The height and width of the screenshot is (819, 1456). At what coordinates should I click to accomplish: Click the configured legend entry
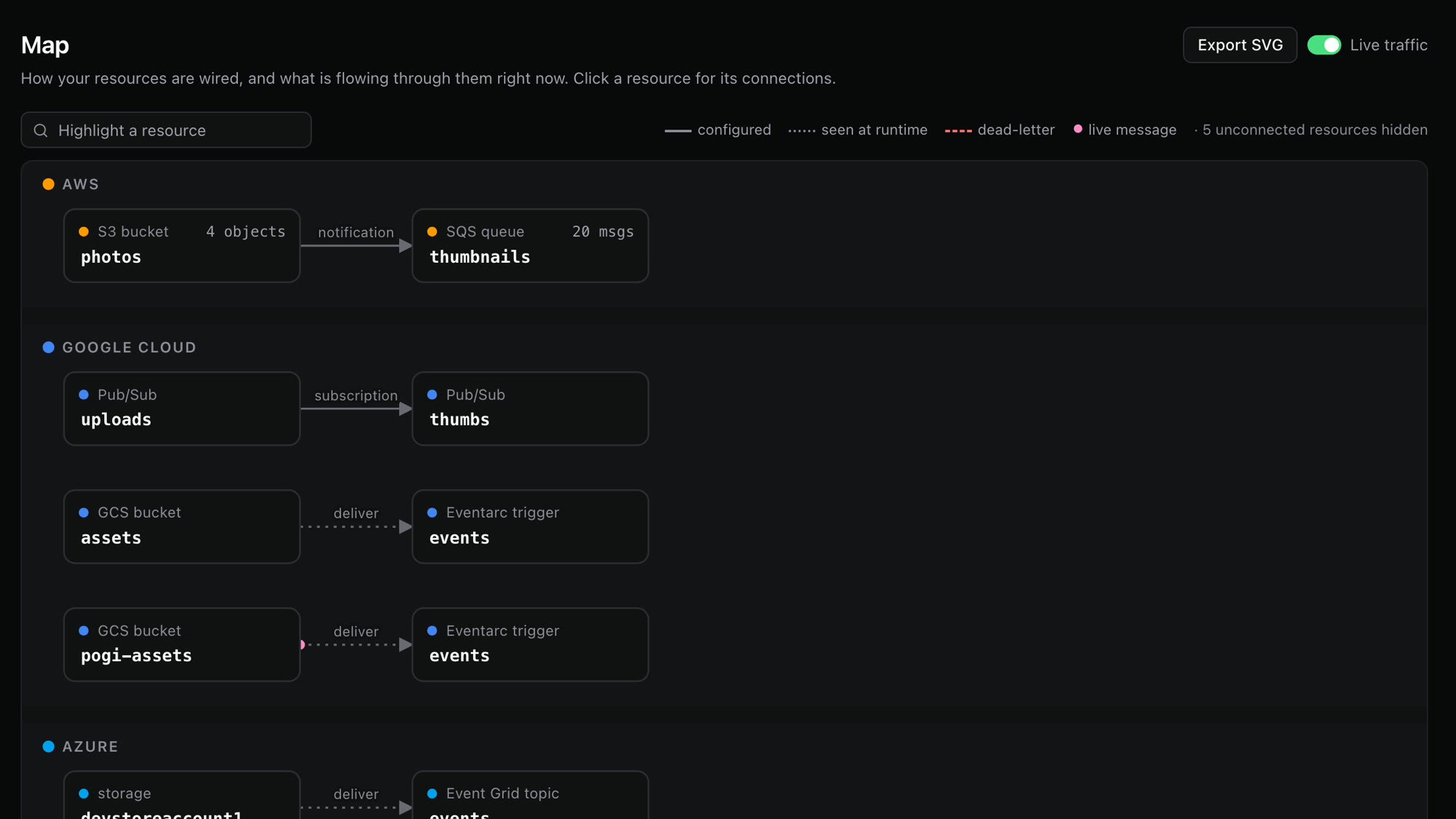(718, 130)
